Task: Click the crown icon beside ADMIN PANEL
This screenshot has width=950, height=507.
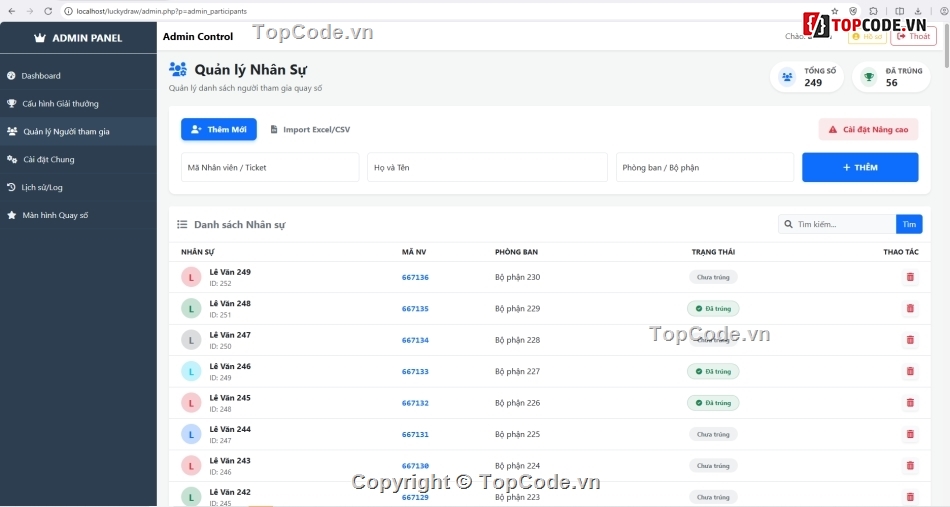Action: coord(40,38)
